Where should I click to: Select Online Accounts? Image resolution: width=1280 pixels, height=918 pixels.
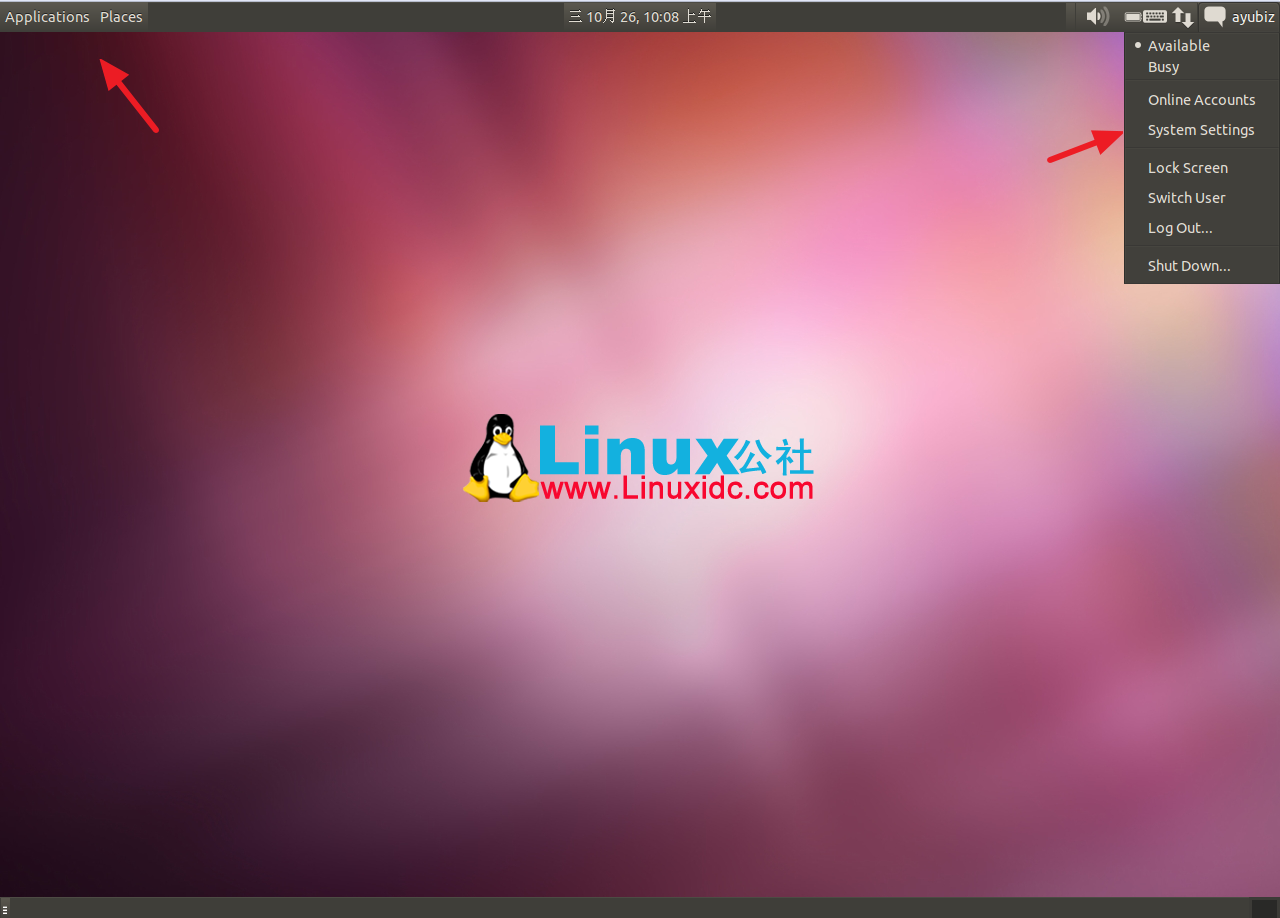[1201, 99]
